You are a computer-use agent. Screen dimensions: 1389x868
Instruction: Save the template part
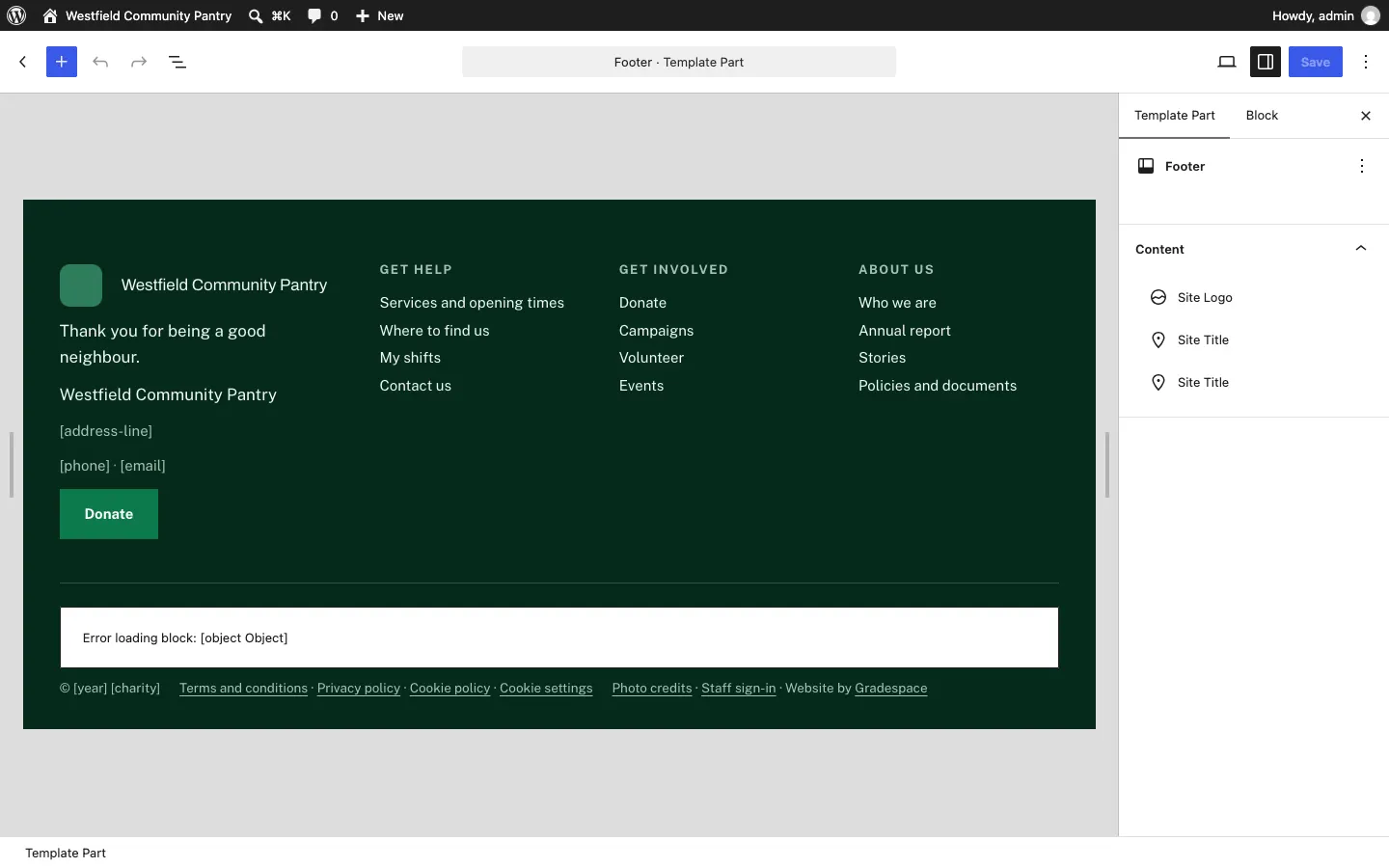click(1316, 62)
